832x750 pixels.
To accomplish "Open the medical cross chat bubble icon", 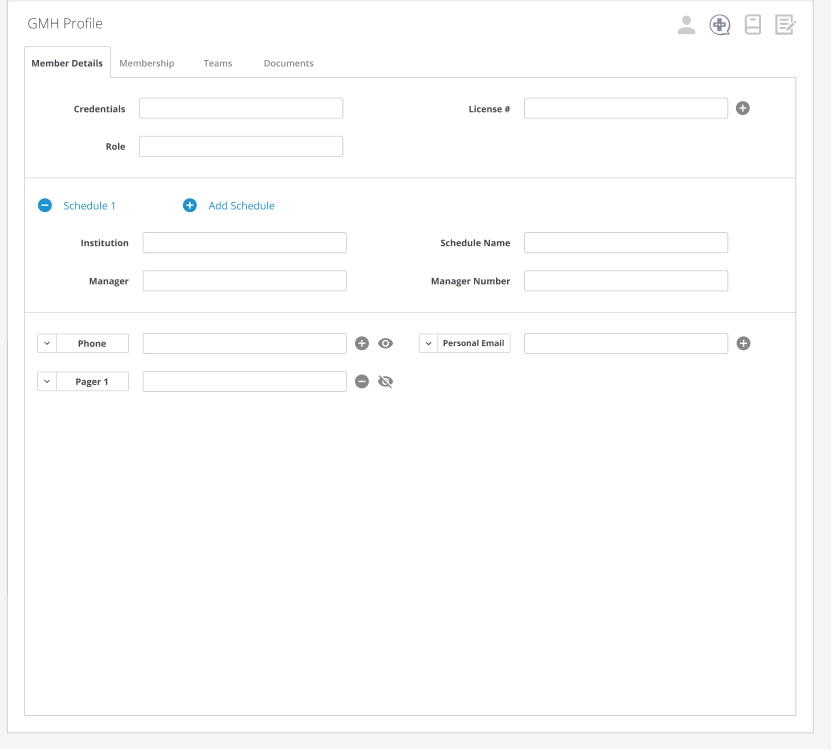I will (720, 25).
